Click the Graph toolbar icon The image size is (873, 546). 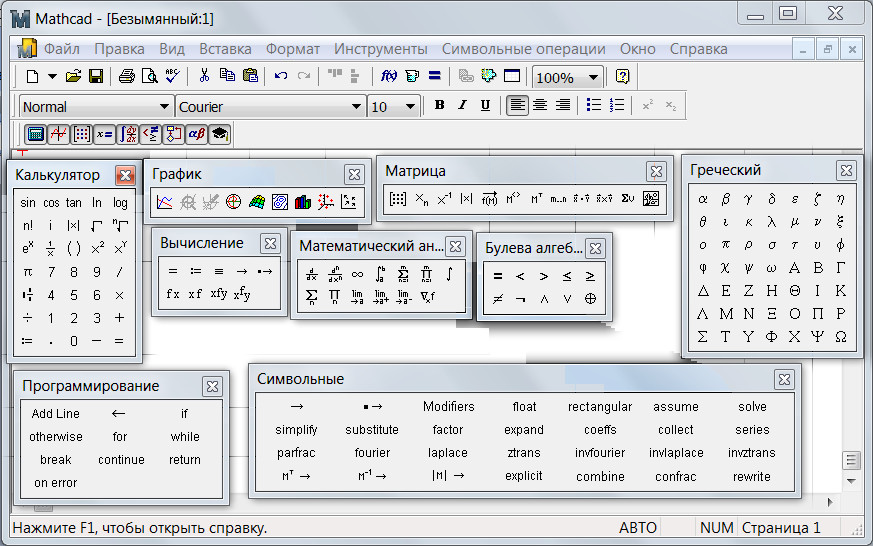pos(58,134)
